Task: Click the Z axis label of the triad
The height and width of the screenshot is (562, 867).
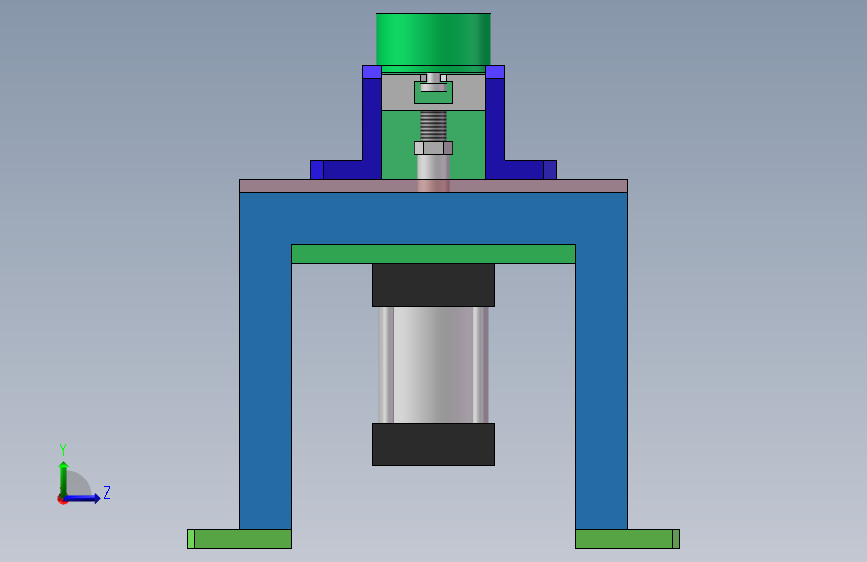Action: point(107,492)
